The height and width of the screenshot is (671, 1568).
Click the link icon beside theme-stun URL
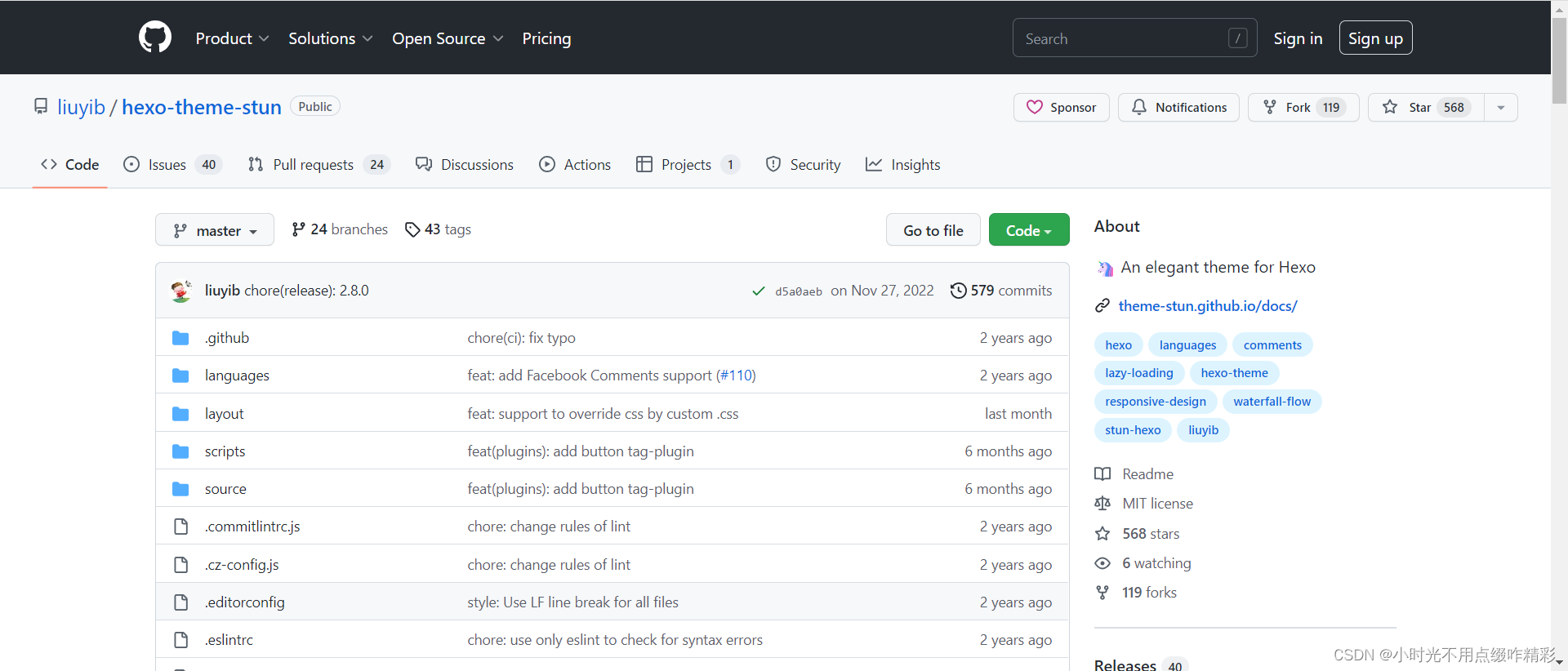pos(1102,305)
